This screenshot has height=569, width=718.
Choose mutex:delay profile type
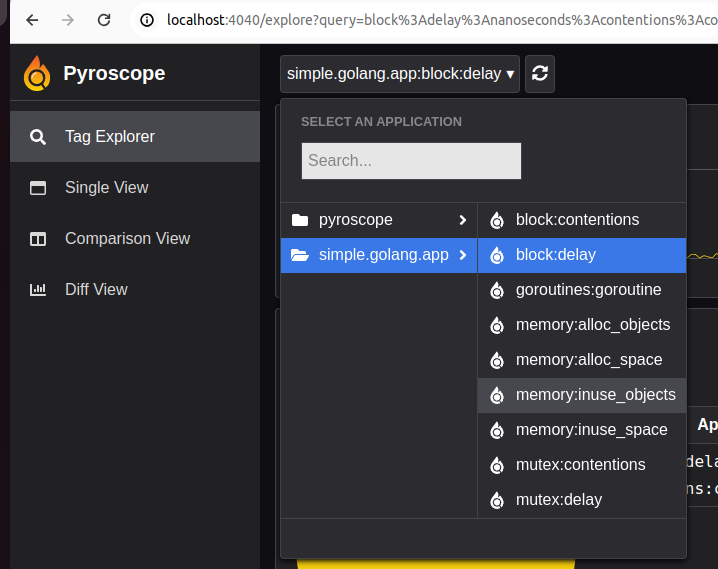click(558, 500)
